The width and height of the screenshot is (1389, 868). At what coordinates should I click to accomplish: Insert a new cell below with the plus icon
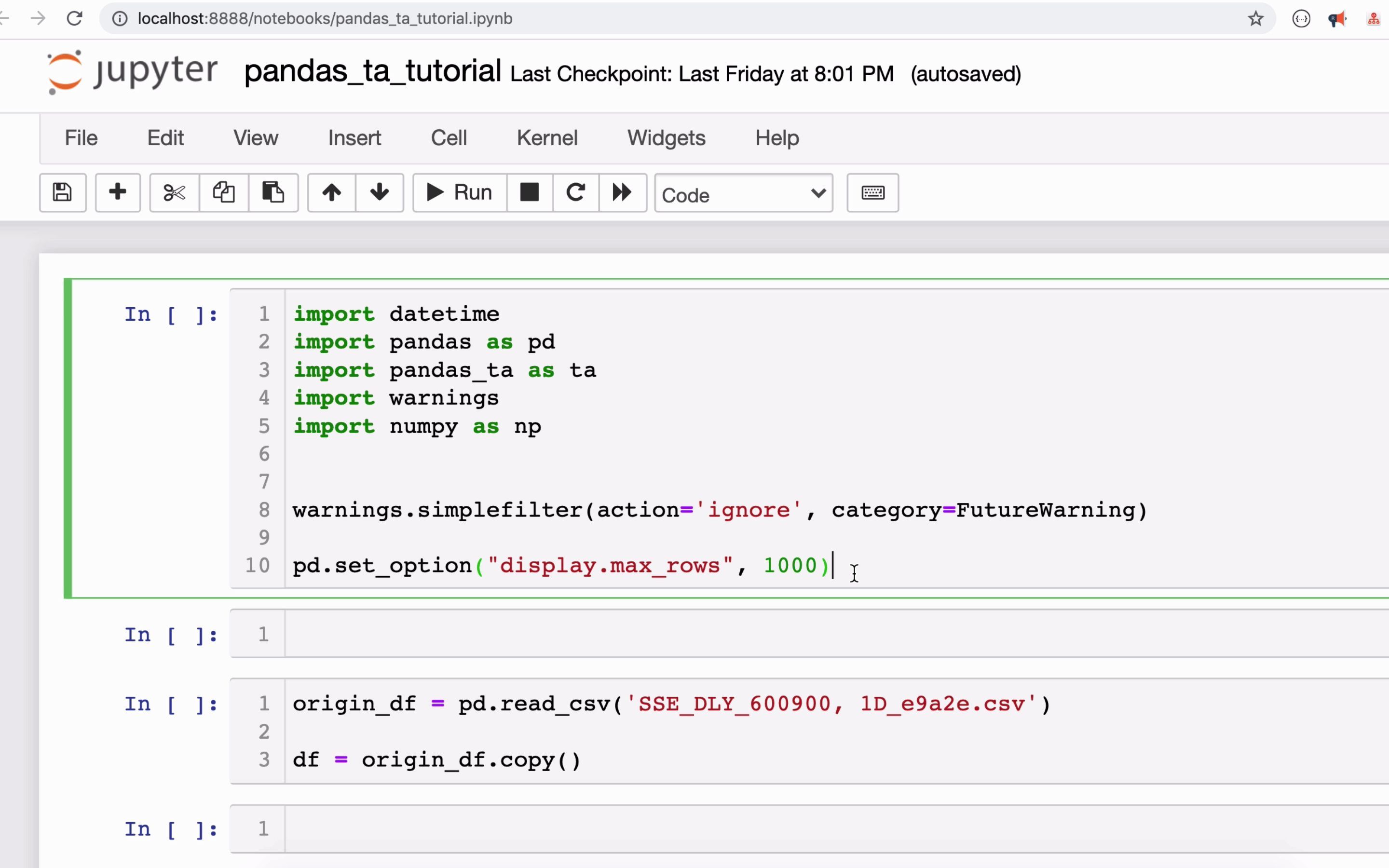click(118, 192)
